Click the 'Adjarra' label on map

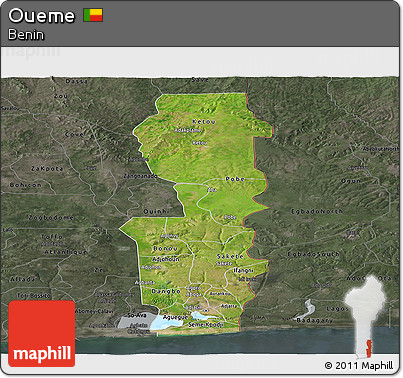coord(229,306)
